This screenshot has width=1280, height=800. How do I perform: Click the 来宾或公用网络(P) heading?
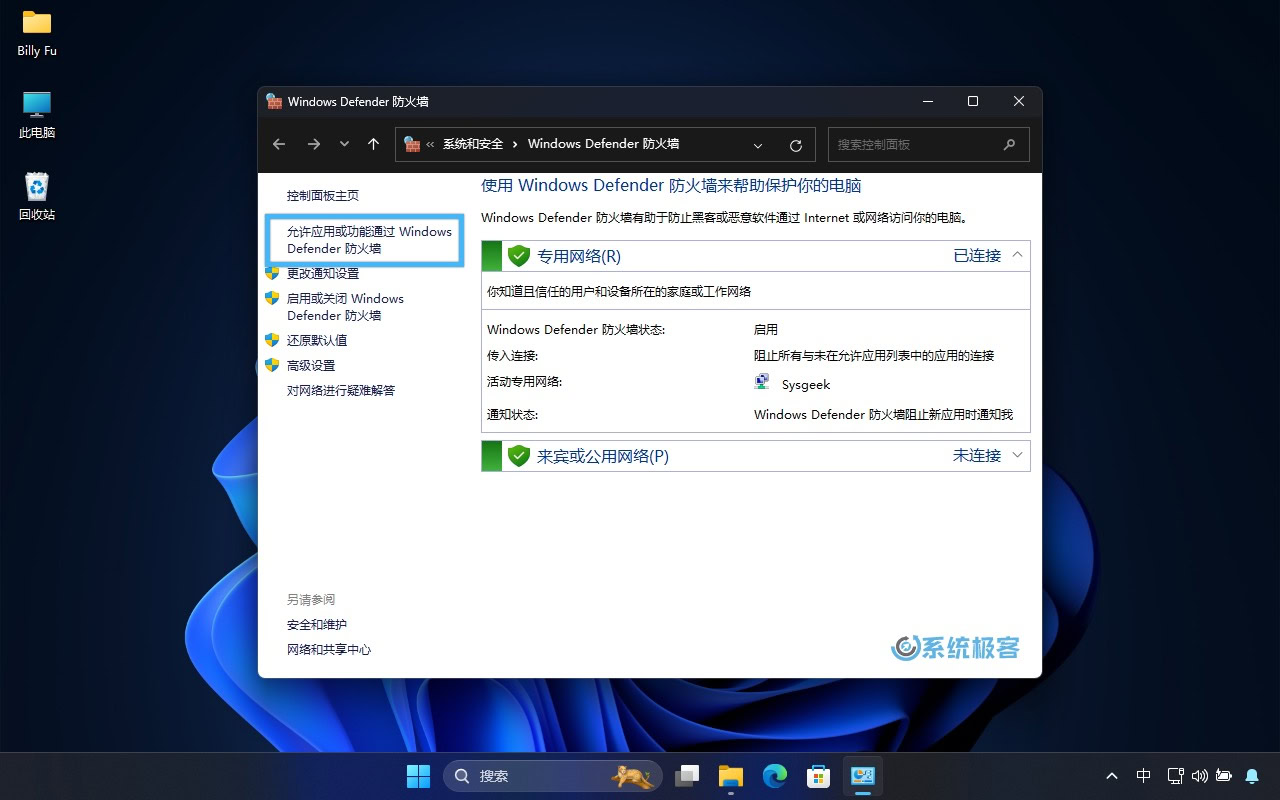[603, 456]
